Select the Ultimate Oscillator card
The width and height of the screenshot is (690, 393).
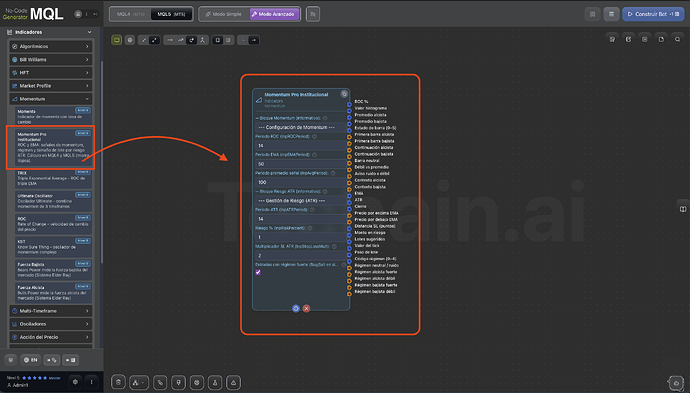coord(53,201)
